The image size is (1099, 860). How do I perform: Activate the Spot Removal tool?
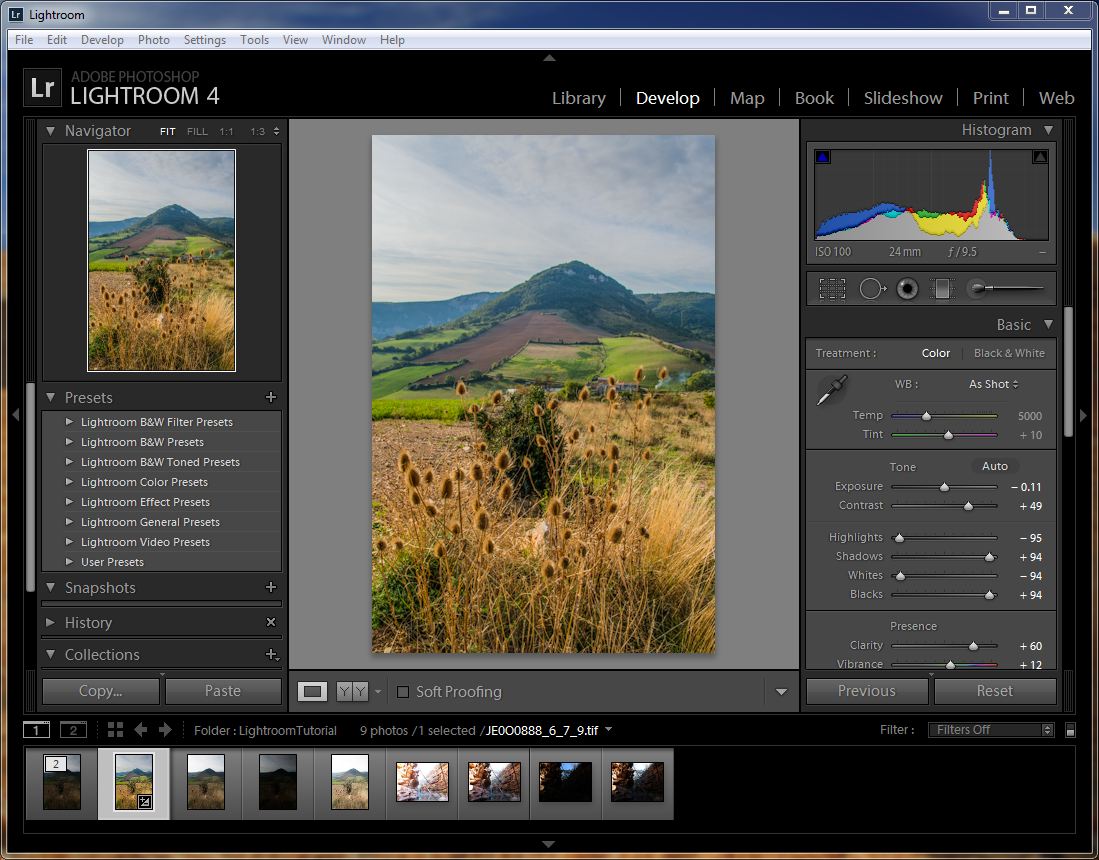[x=872, y=289]
